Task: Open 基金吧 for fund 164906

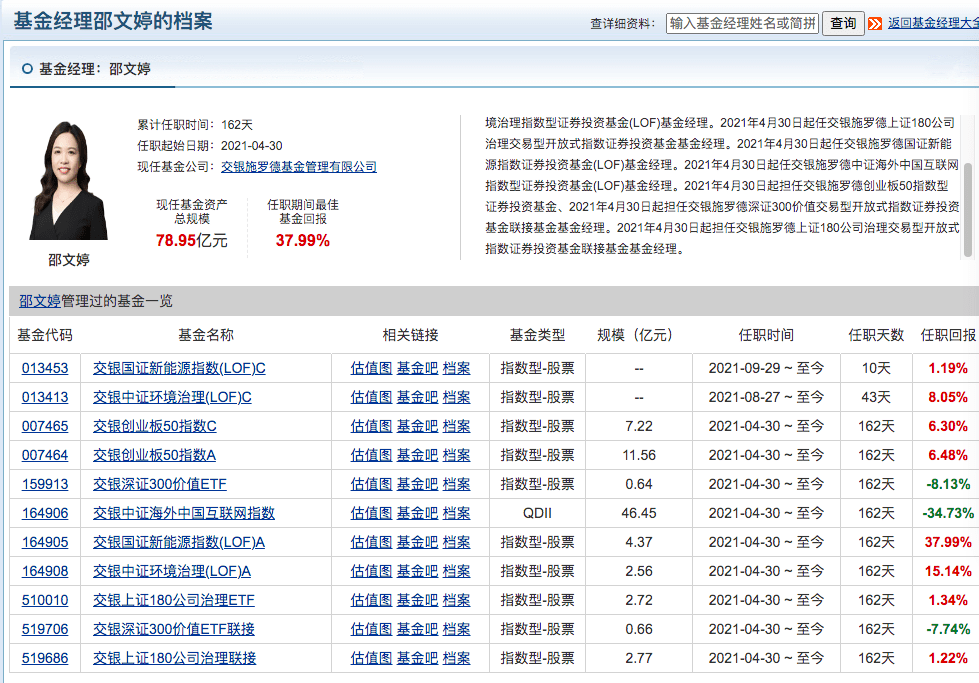Action: [418, 513]
